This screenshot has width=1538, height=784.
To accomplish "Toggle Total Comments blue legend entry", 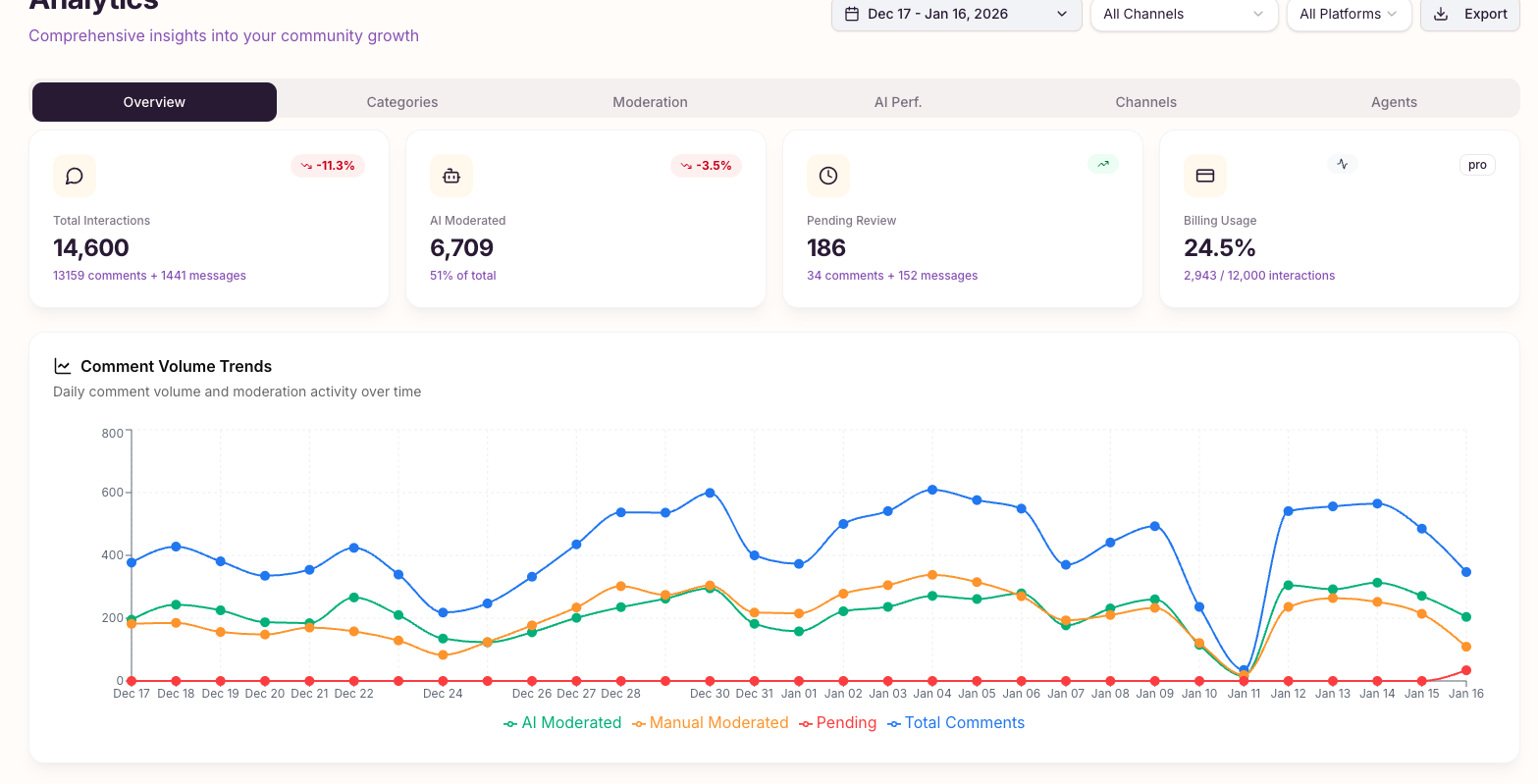I will pos(956,723).
